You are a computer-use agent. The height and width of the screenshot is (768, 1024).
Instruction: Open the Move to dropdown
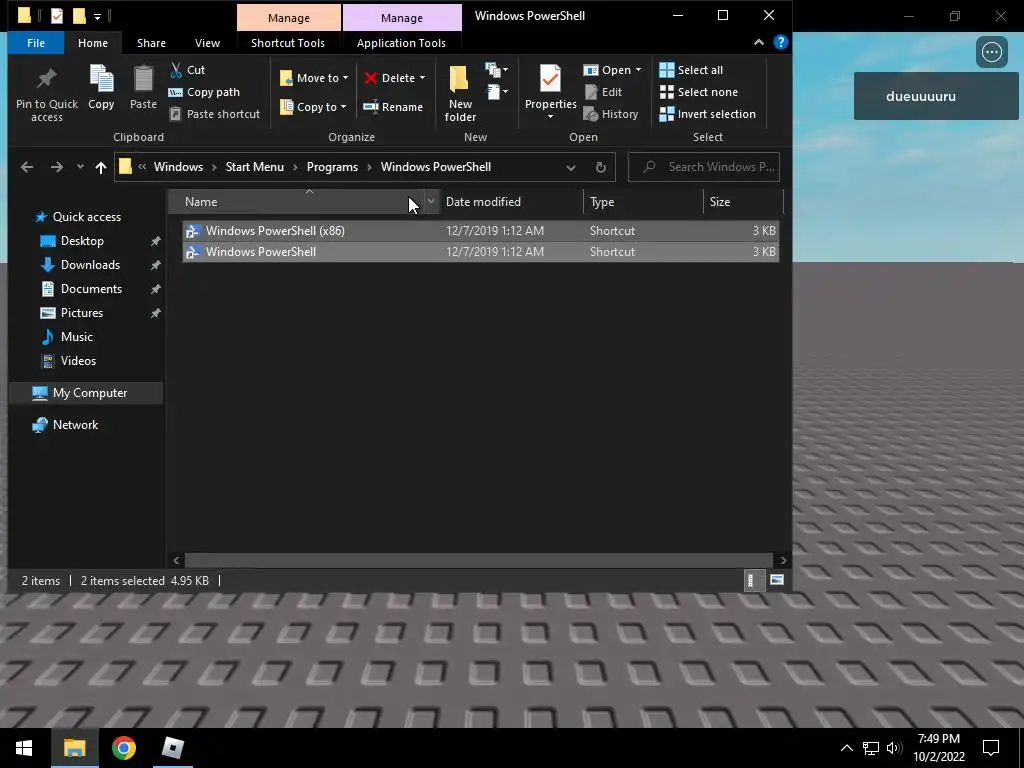pyautogui.click(x=313, y=78)
